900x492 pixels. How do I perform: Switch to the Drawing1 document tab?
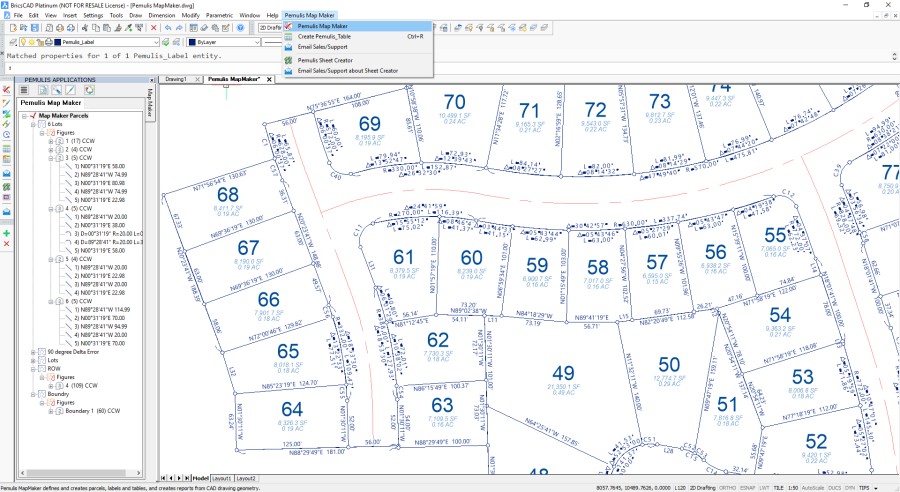click(176, 79)
